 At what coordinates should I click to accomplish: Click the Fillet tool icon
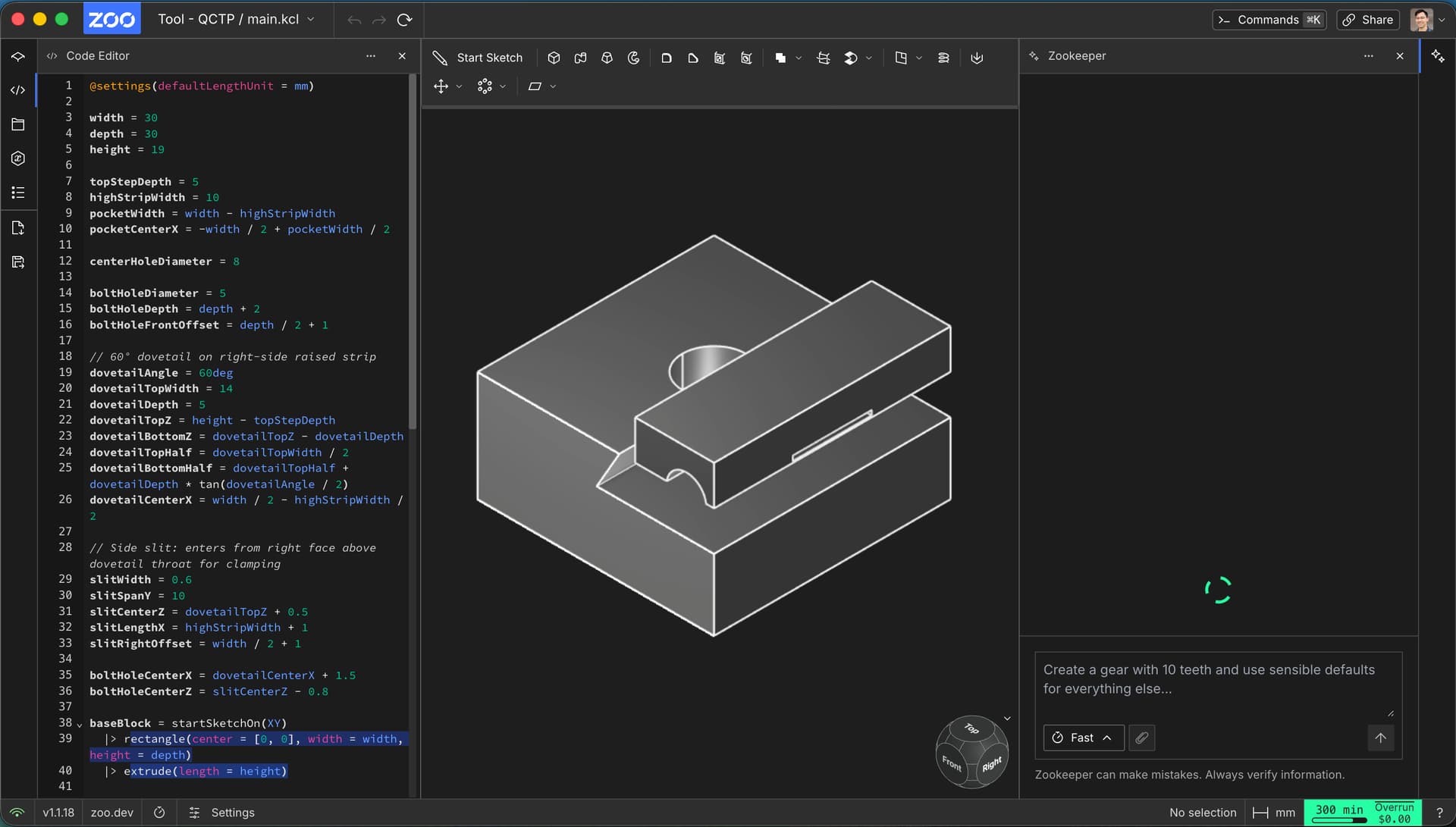[667, 58]
